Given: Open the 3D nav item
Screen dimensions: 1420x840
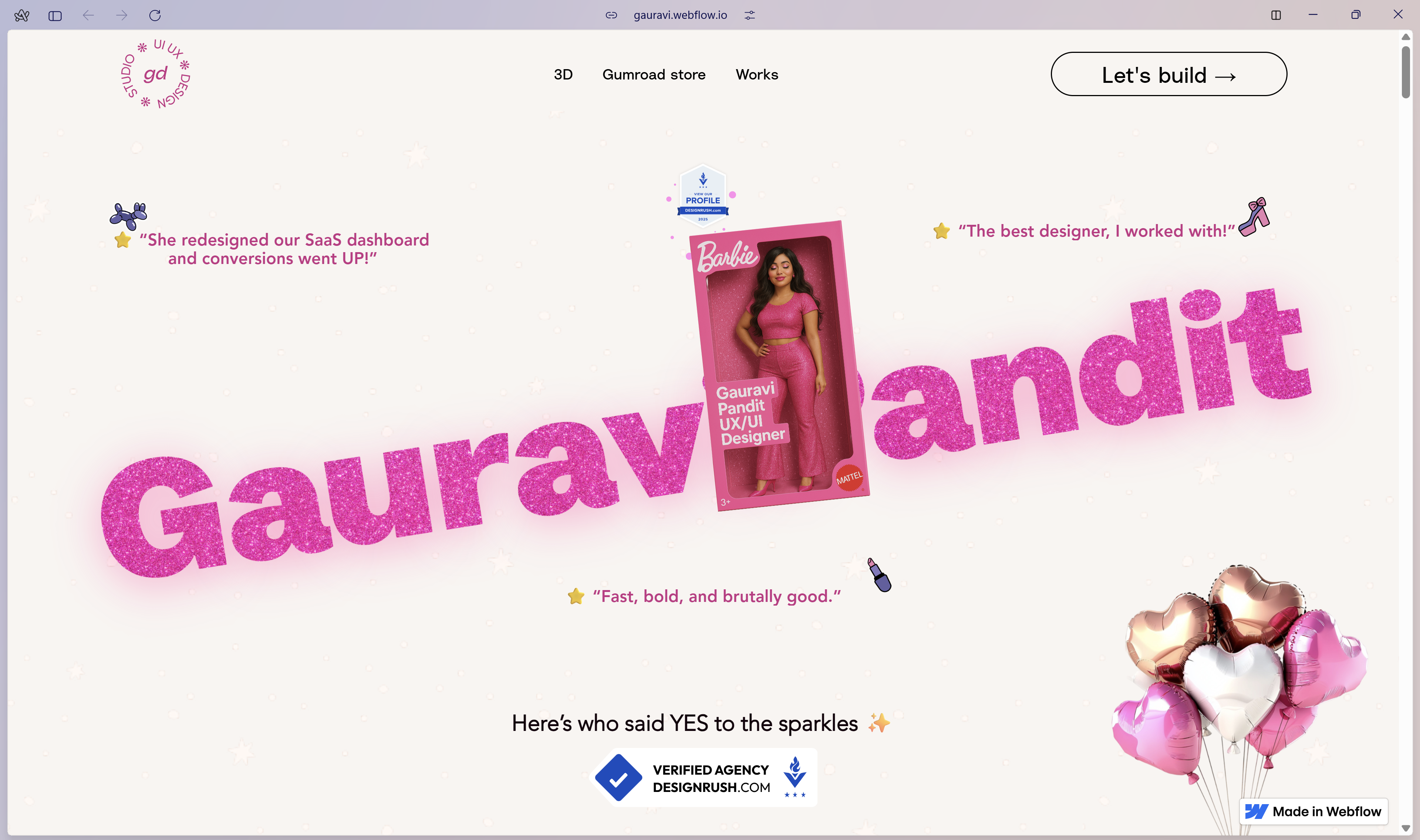Looking at the screenshot, I should click(563, 75).
